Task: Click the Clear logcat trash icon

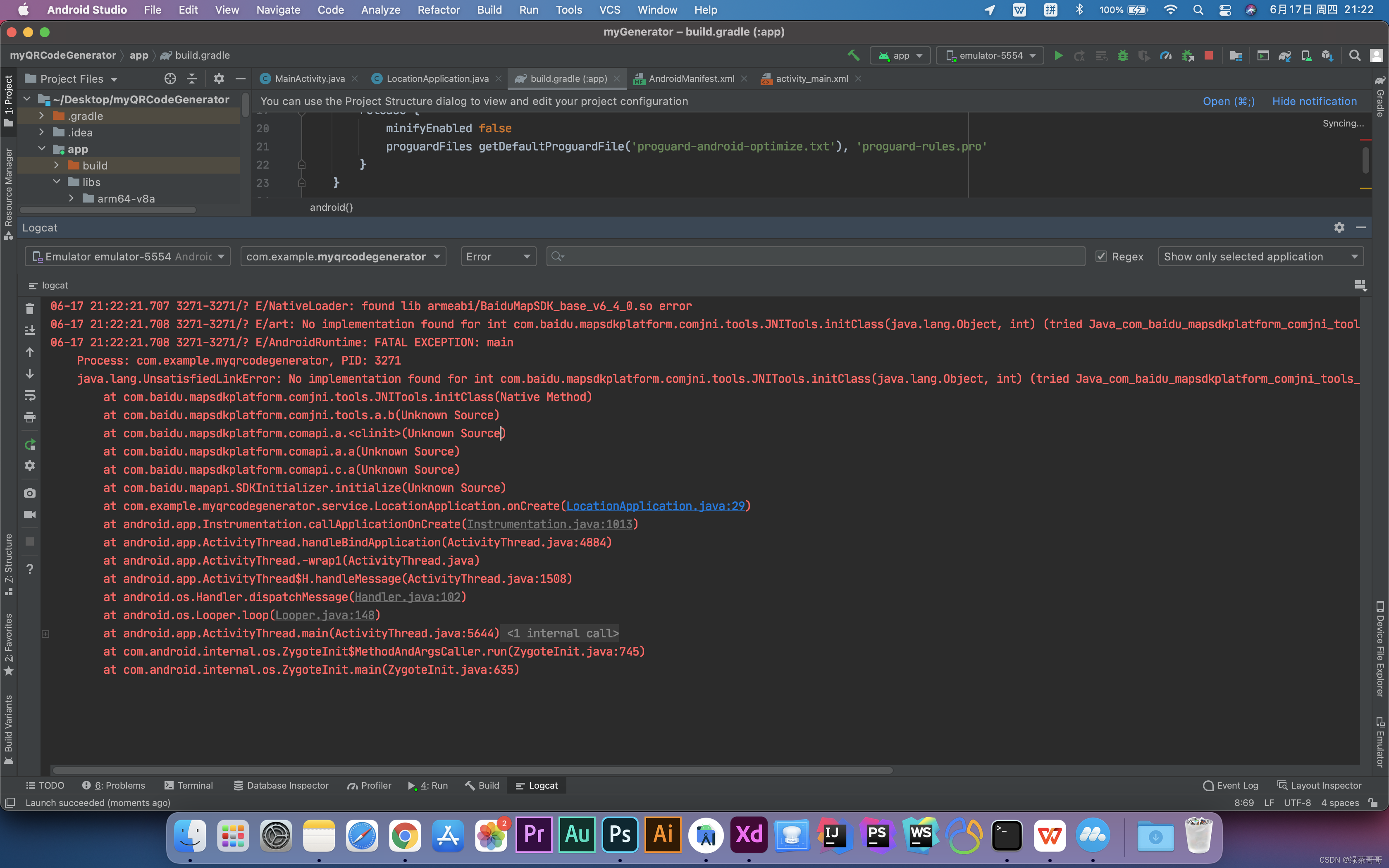Action: pyautogui.click(x=30, y=309)
